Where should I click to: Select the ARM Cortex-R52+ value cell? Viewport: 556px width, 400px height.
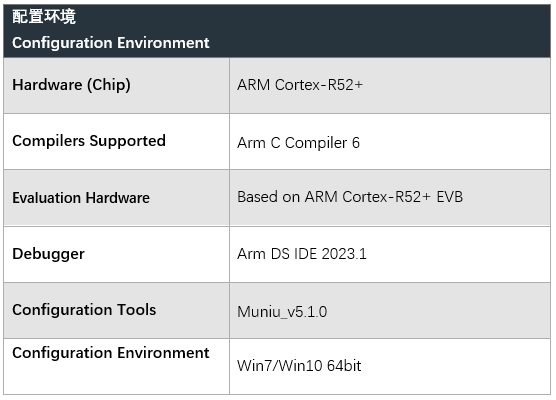tap(390, 85)
